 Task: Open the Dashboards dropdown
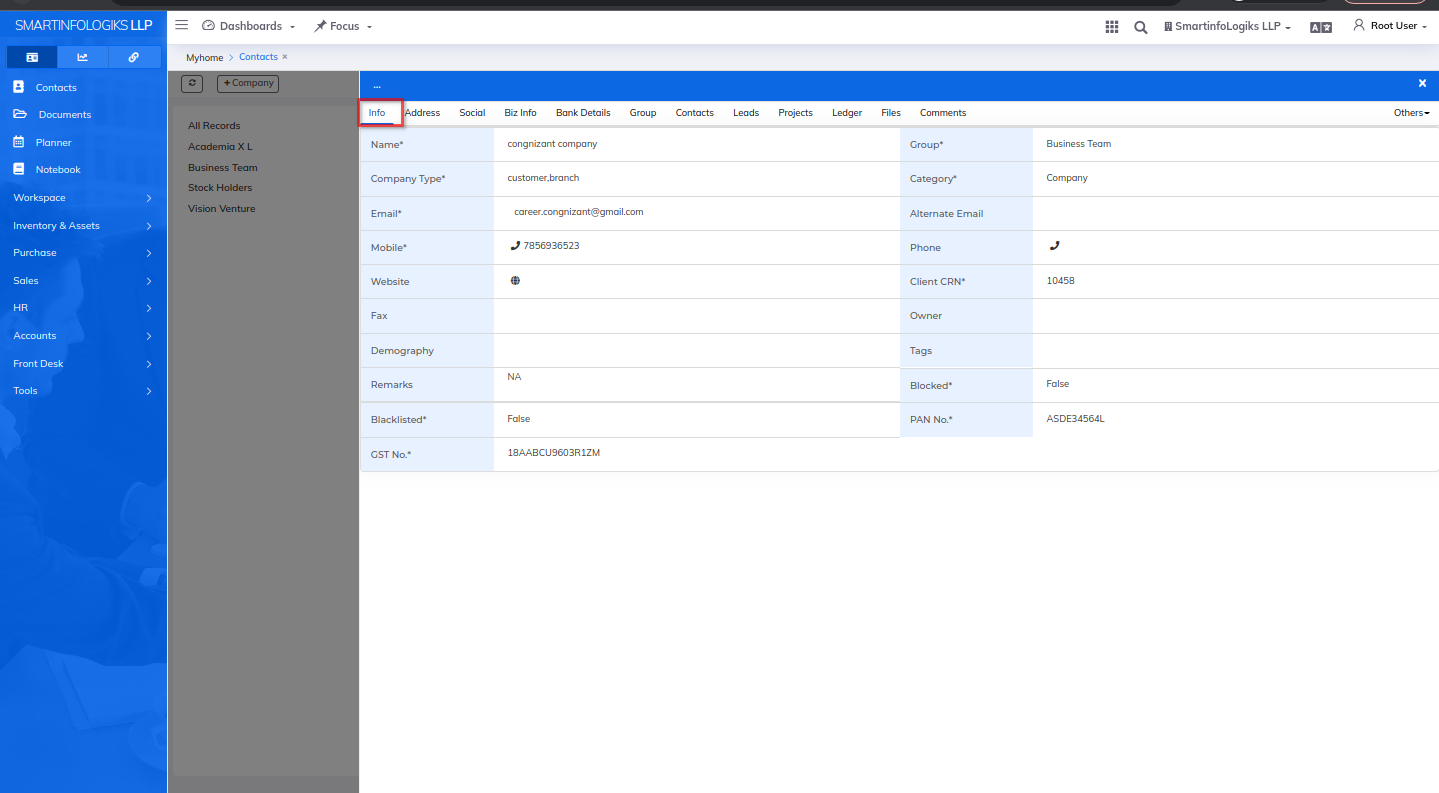click(x=248, y=26)
